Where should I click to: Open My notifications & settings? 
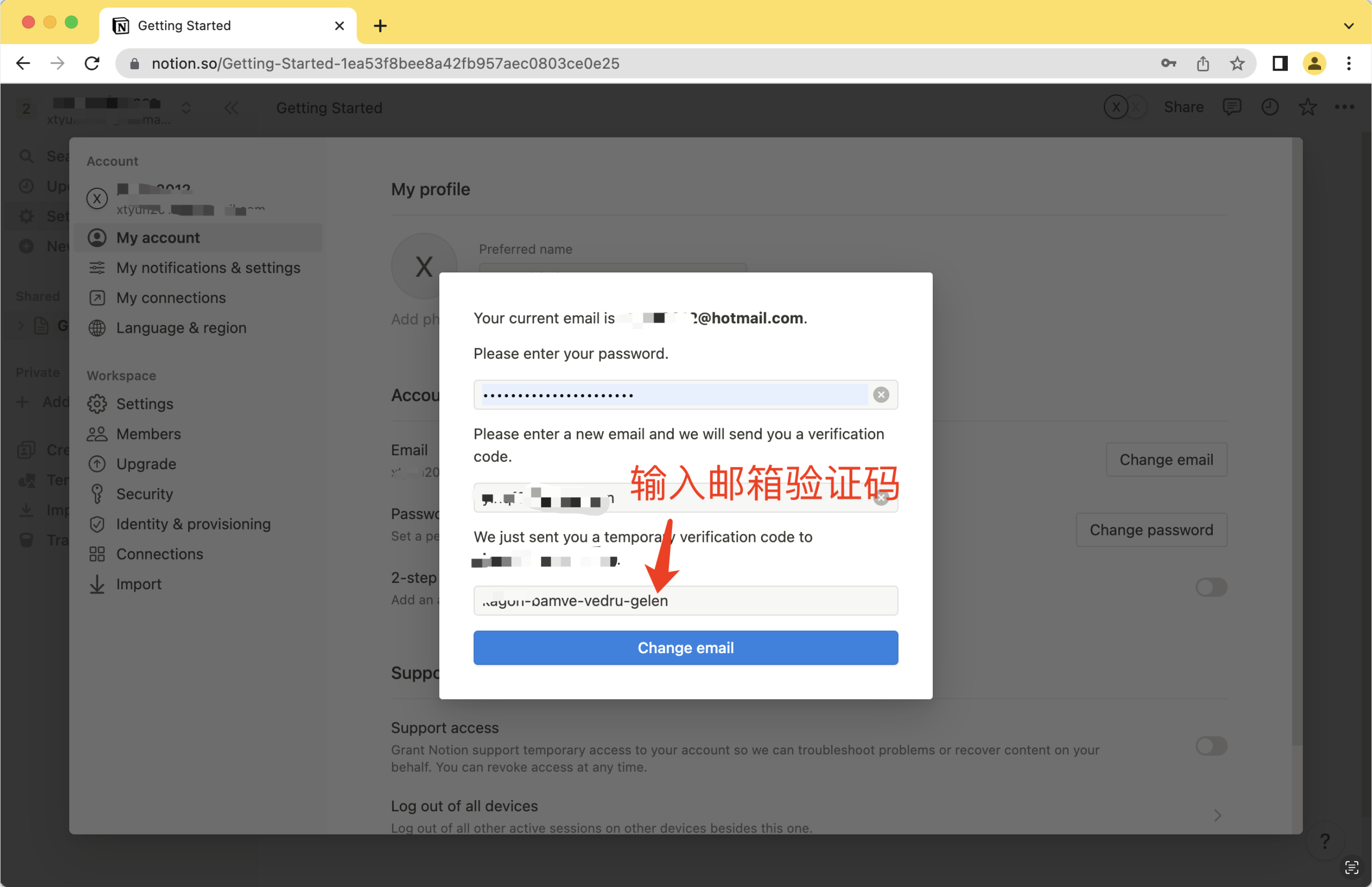click(x=208, y=268)
